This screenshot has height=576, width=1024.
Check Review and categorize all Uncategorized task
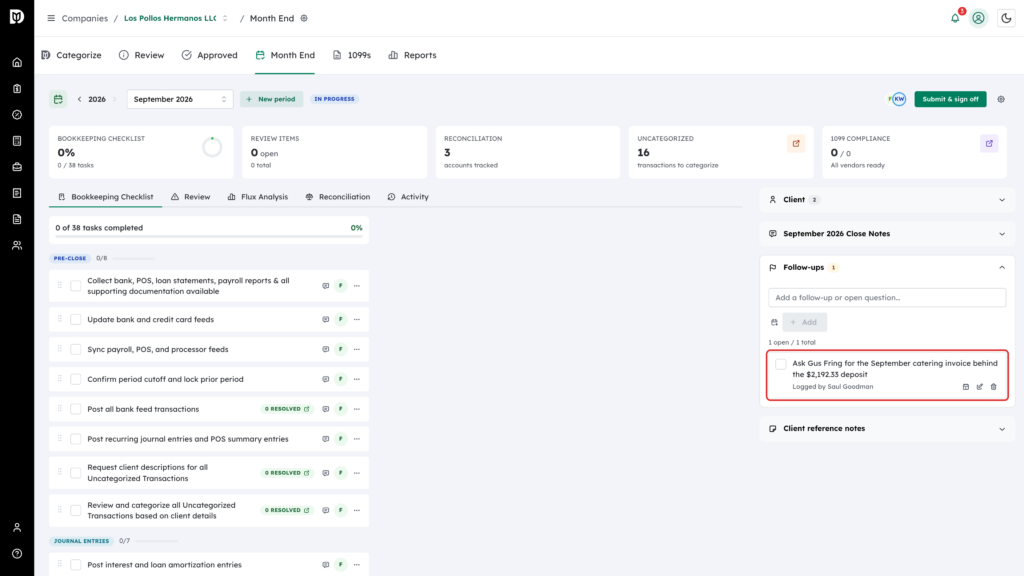76,511
